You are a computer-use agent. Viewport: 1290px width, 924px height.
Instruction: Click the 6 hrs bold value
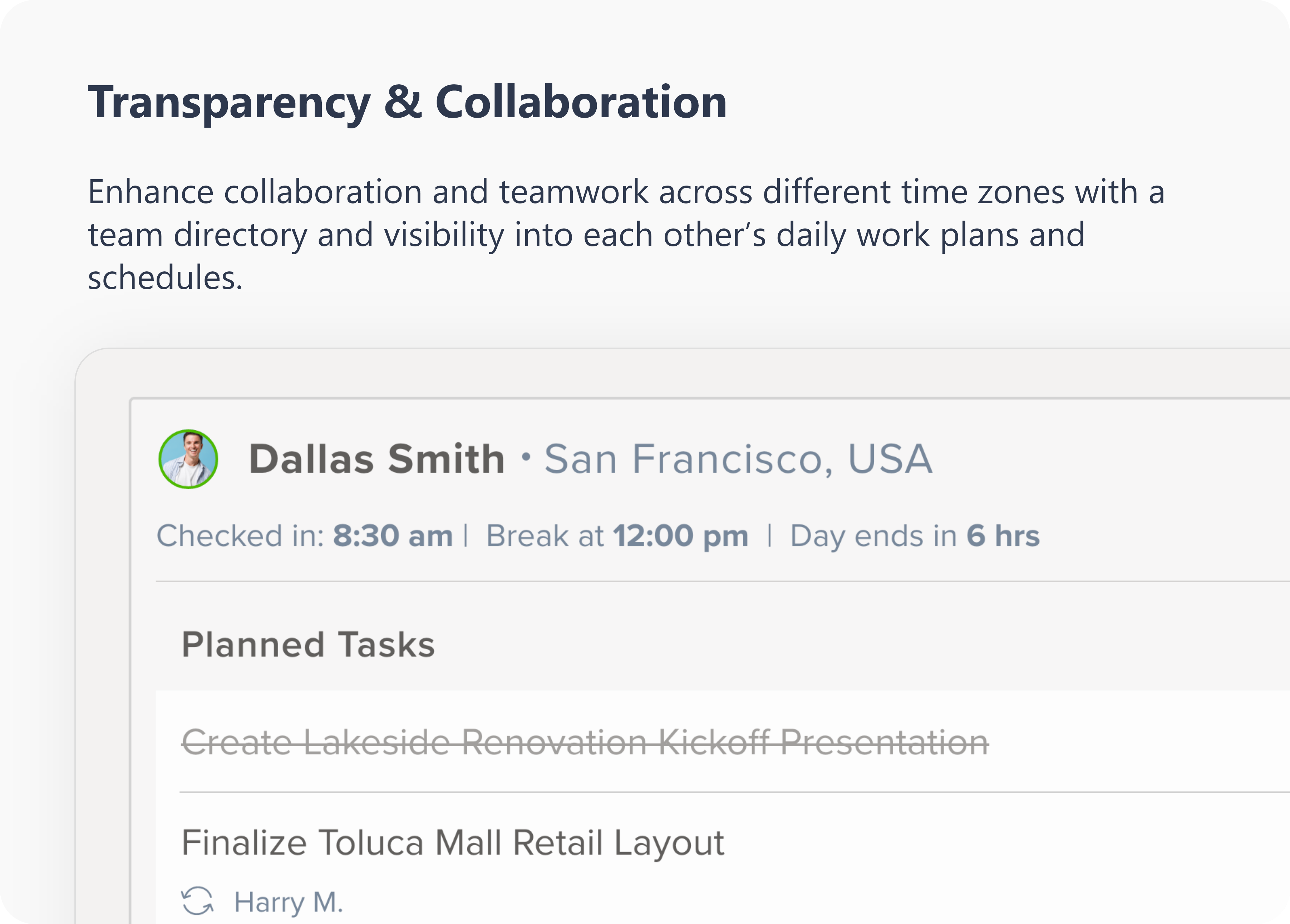(1003, 536)
